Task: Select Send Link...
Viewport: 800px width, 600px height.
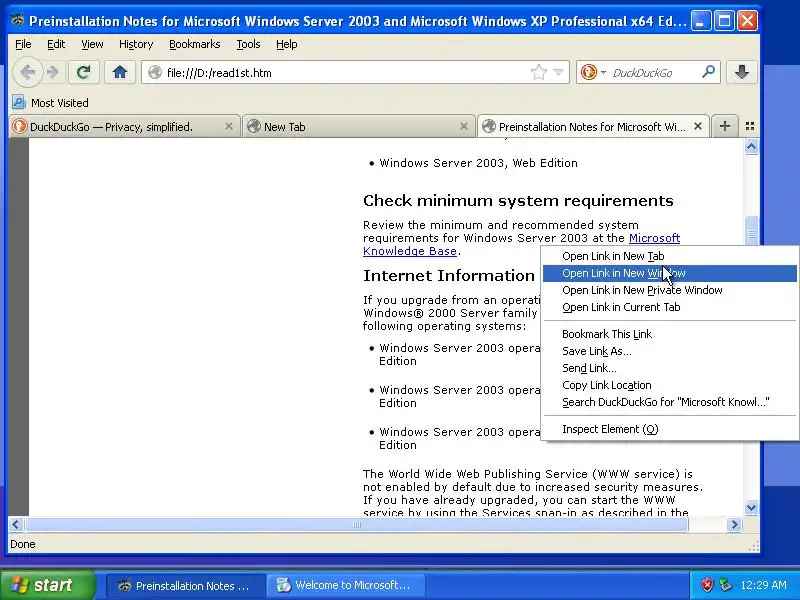Action: pyautogui.click(x=669, y=368)
